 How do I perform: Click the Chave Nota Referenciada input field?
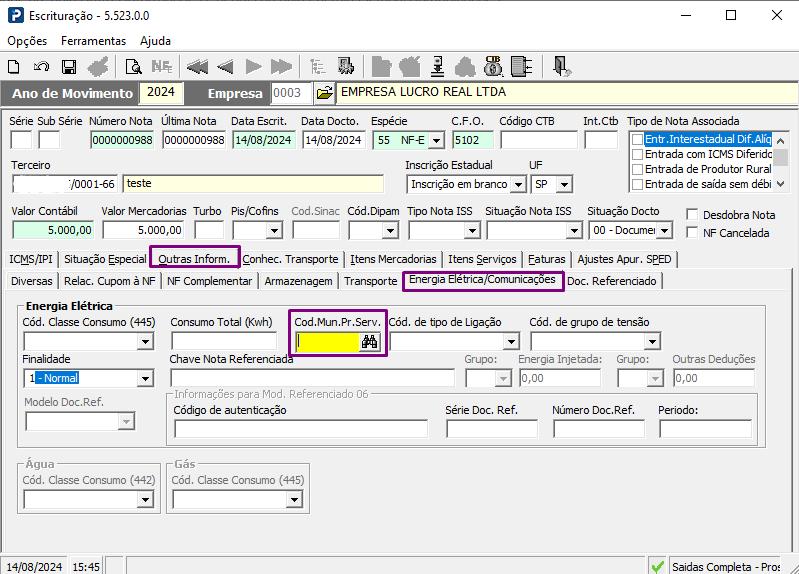tap(312, 378)
